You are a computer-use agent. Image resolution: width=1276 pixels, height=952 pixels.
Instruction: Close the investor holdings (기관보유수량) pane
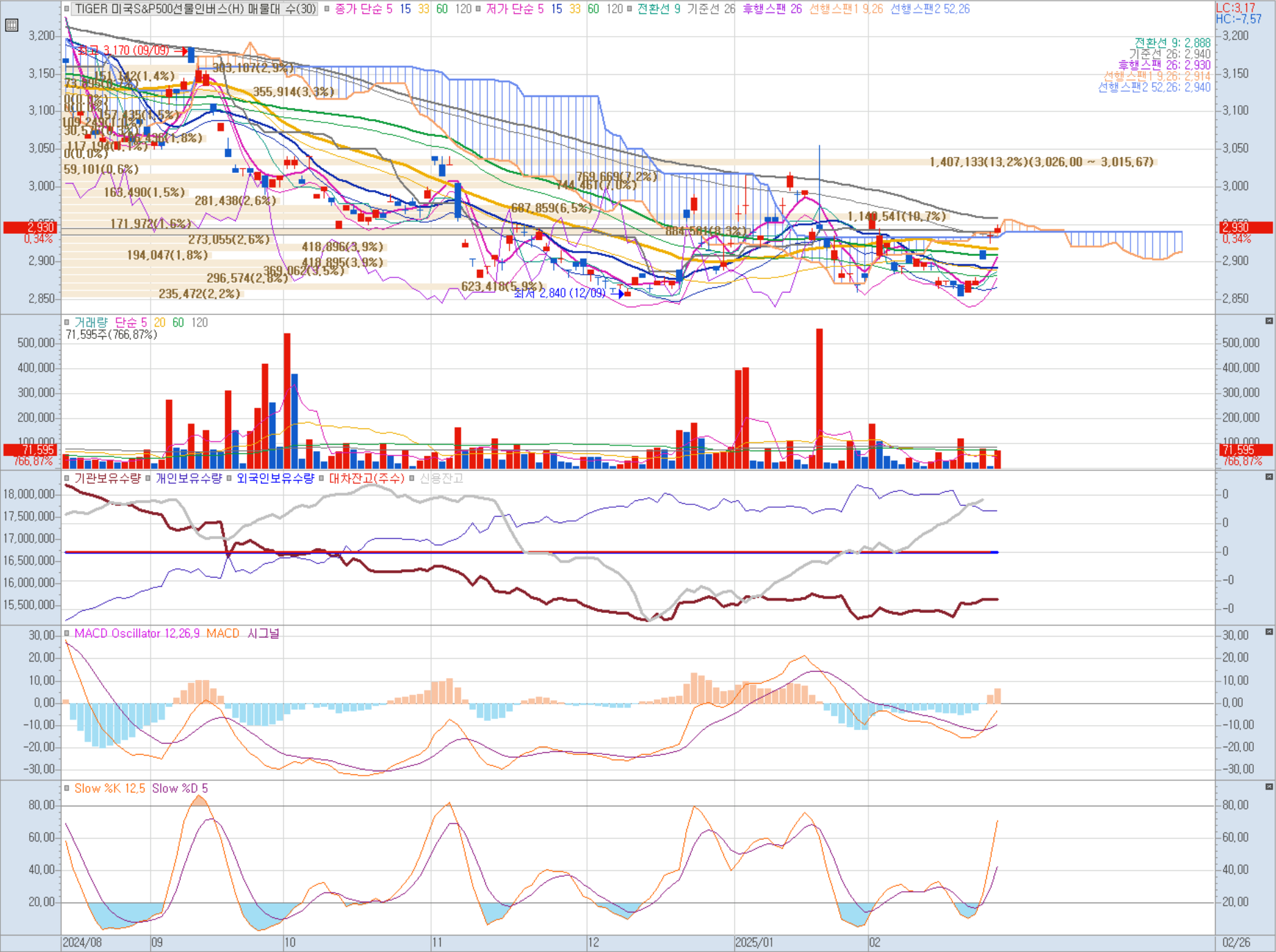(x=1269, y=477)
